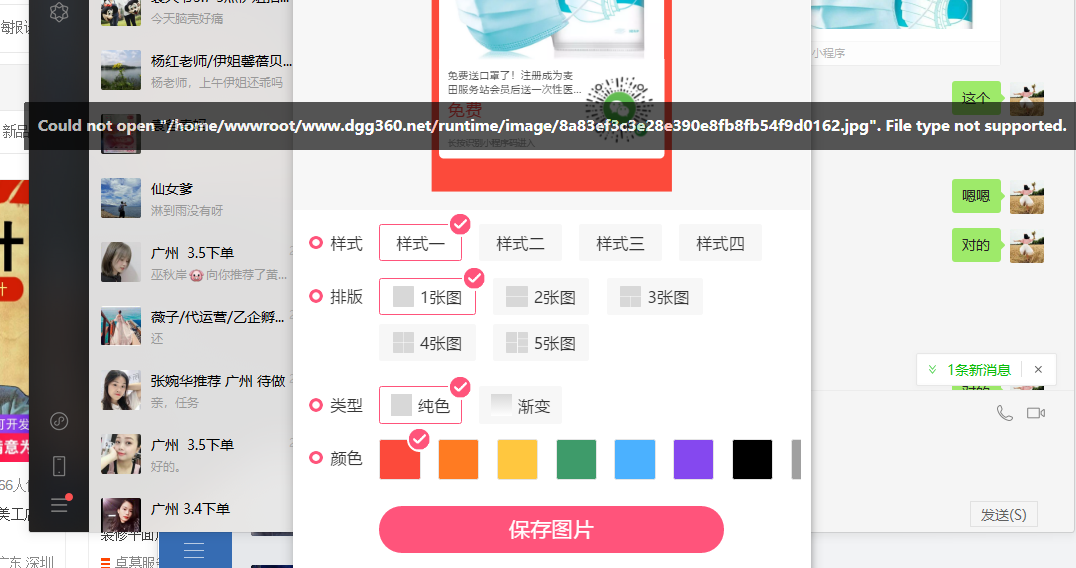The width and height of the screenshot is (1076, 568).
Task: Click the 嗯嗯 message bubble
Action: 976,196
